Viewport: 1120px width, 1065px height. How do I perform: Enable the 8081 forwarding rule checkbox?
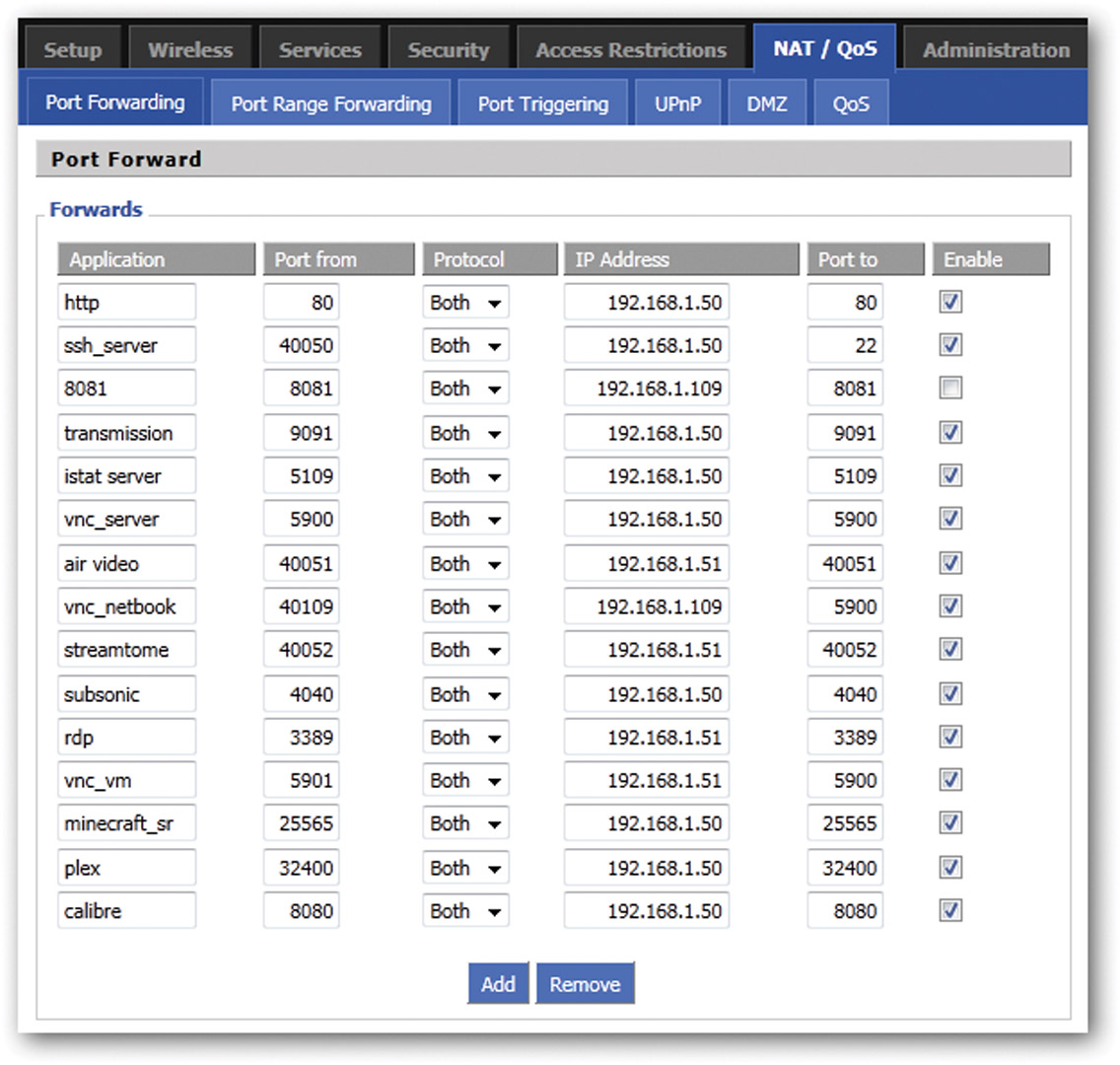(949, 388)
